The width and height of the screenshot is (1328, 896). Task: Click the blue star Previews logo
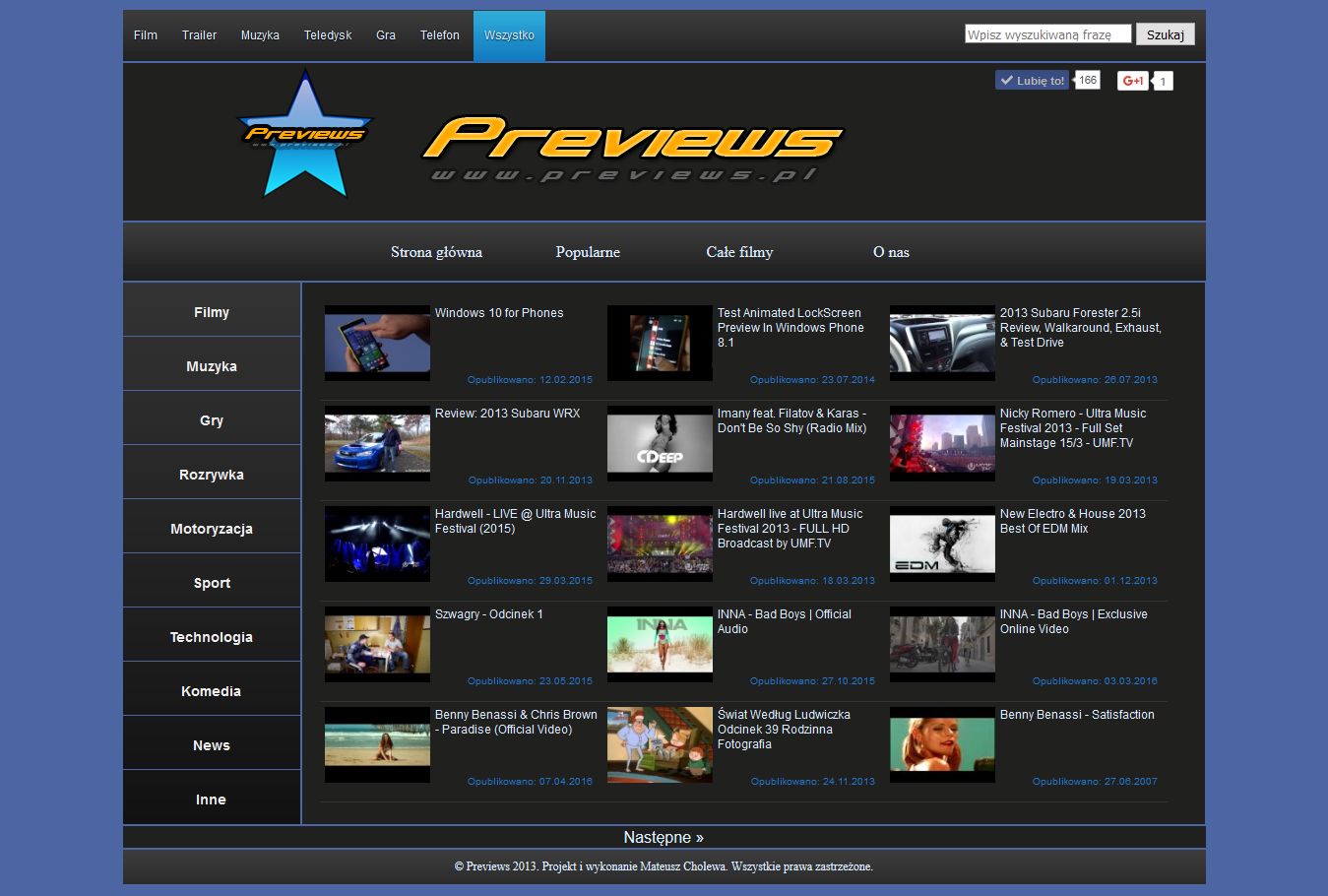[303, 136]
